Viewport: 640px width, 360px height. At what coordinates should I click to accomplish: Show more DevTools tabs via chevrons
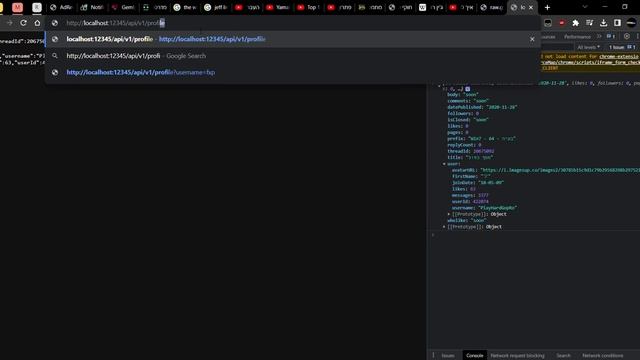click(599, 36)
